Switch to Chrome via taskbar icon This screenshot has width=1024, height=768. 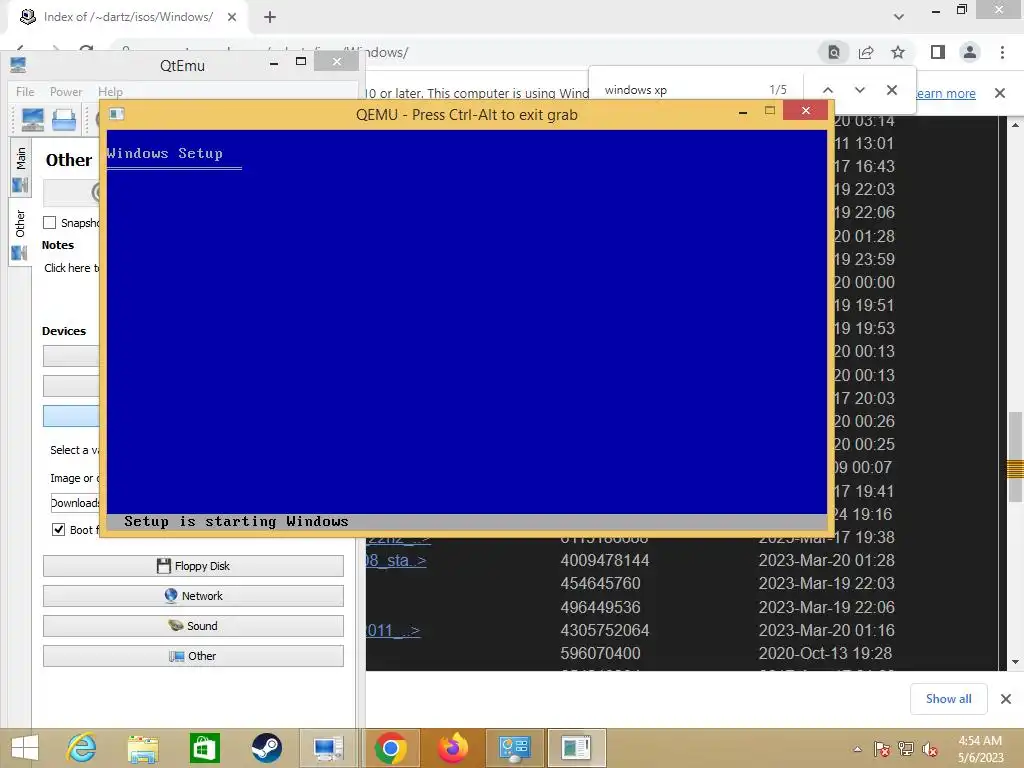point(391,748)
